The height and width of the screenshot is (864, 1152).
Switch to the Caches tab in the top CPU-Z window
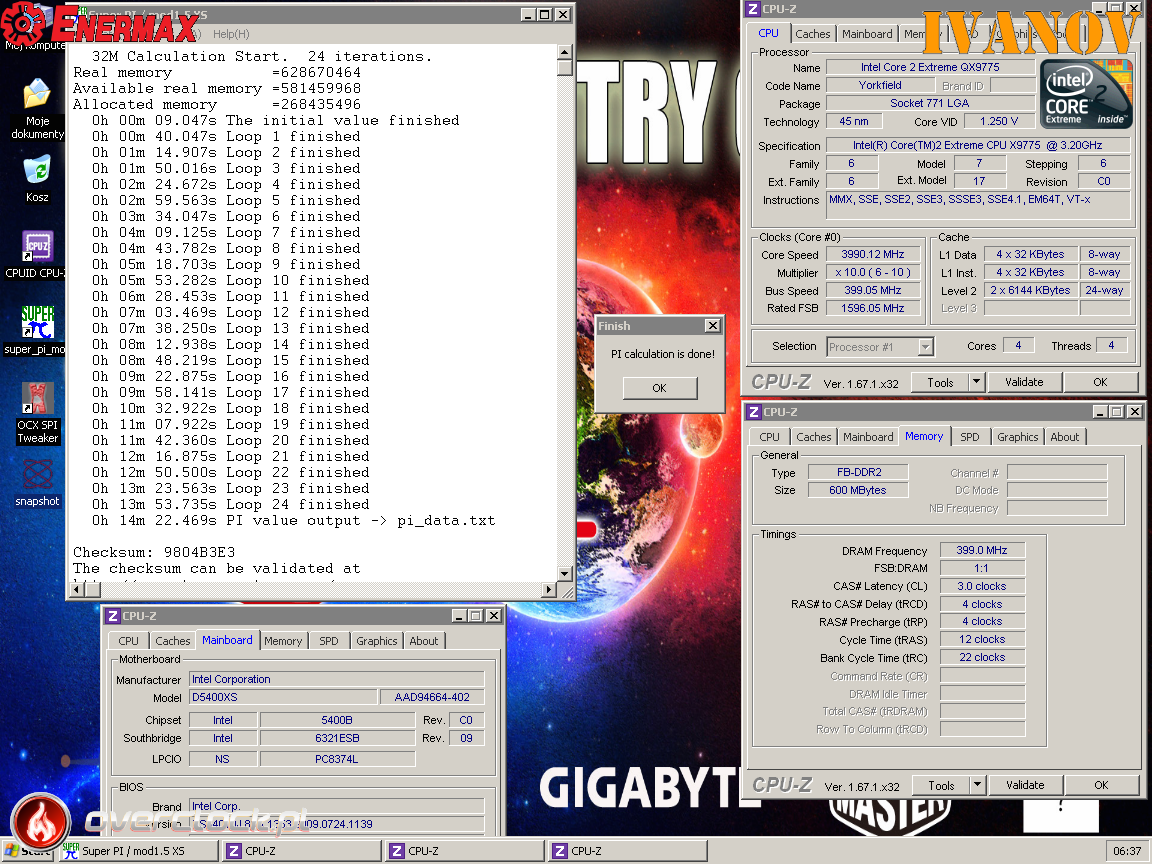(x=813, y=34)
